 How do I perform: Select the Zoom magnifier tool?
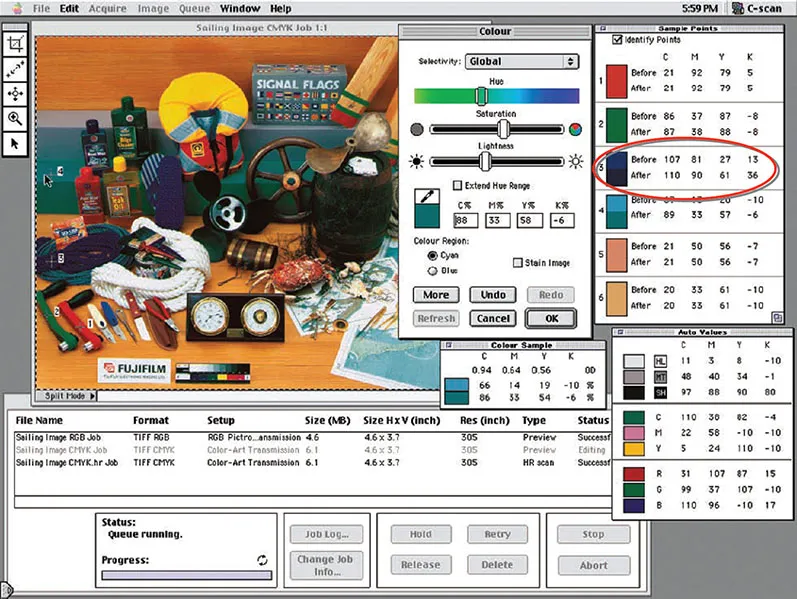(x=15, y=118)
